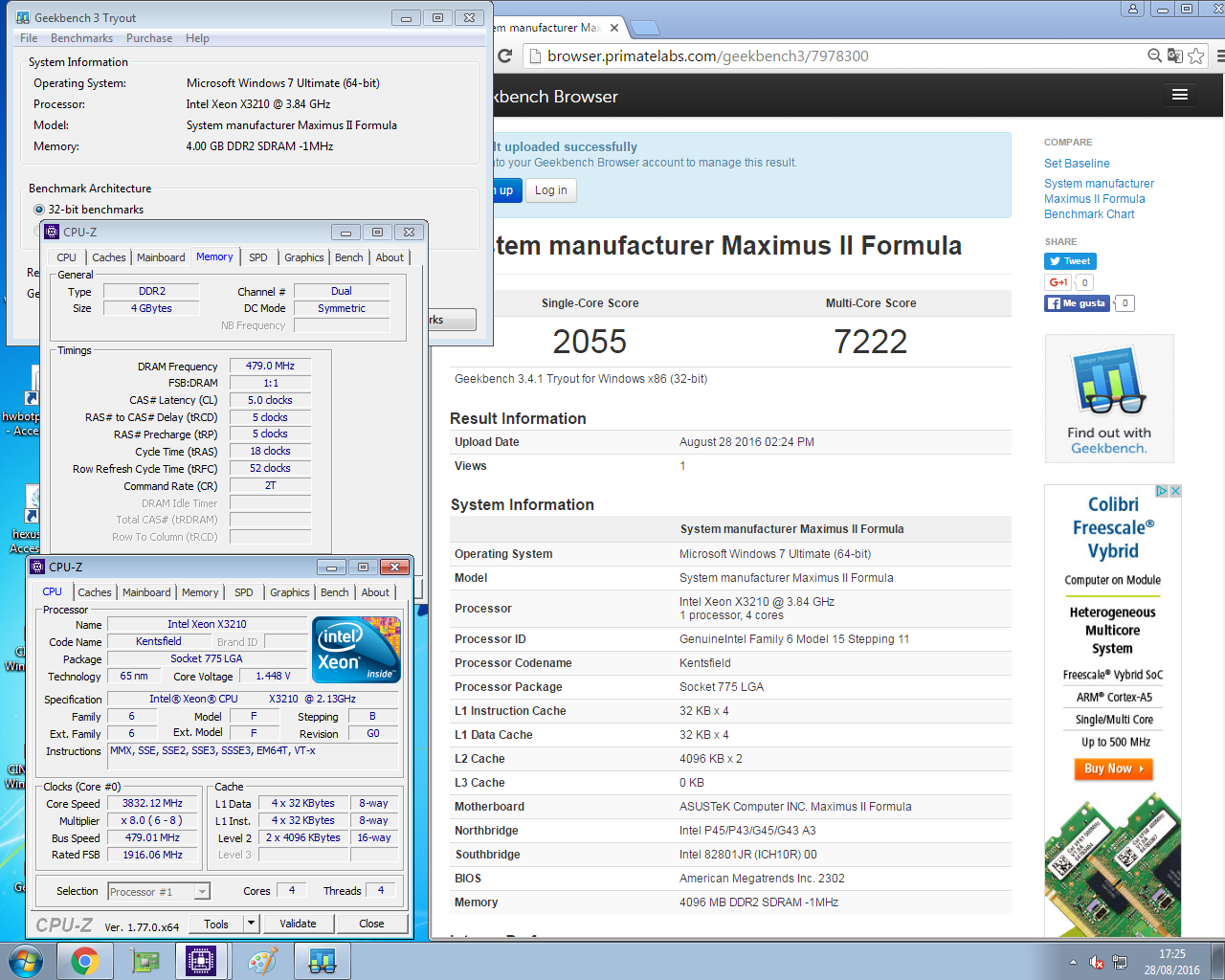Image resolution: width=1225 pixels, height=980 pixels.
Task: Open the Geekbench Browser hamburger menu
Action: [x=1180, y=95]
